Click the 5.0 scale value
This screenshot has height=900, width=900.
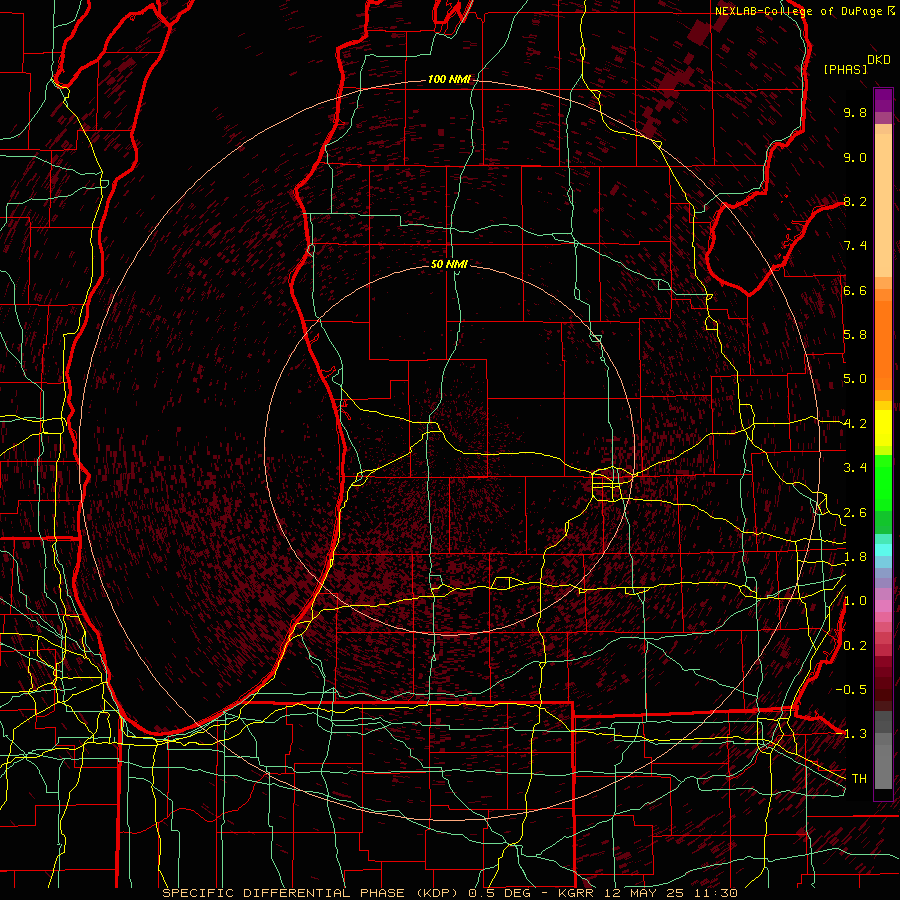click(855, 379)
